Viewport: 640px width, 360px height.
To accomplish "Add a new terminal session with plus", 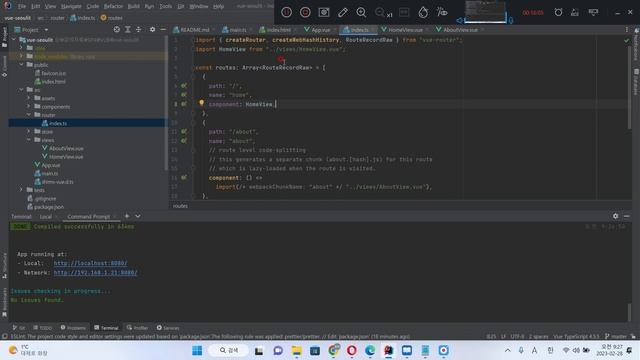I will pyautogui.click(x=127, y=216).
